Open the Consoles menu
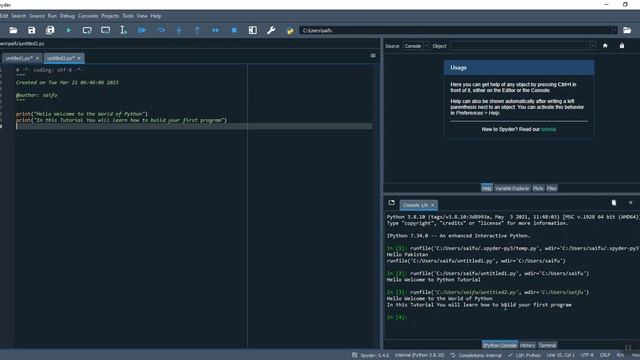 tap(88, 16)
